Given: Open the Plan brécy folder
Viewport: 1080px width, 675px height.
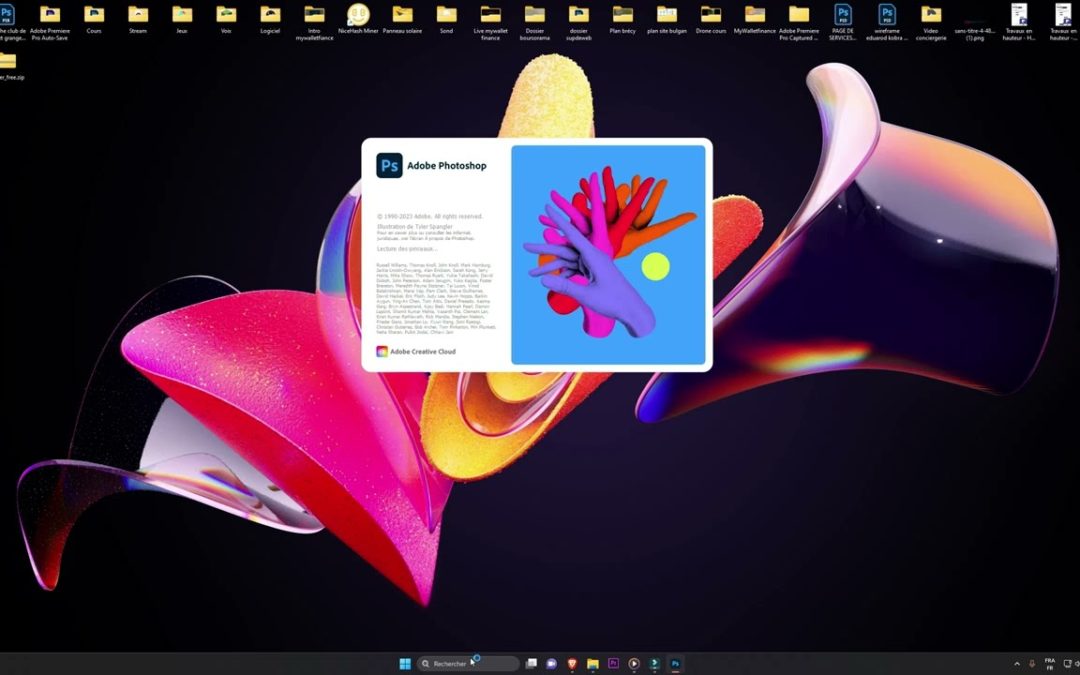Looking at the screenshot, I should 623,19.
